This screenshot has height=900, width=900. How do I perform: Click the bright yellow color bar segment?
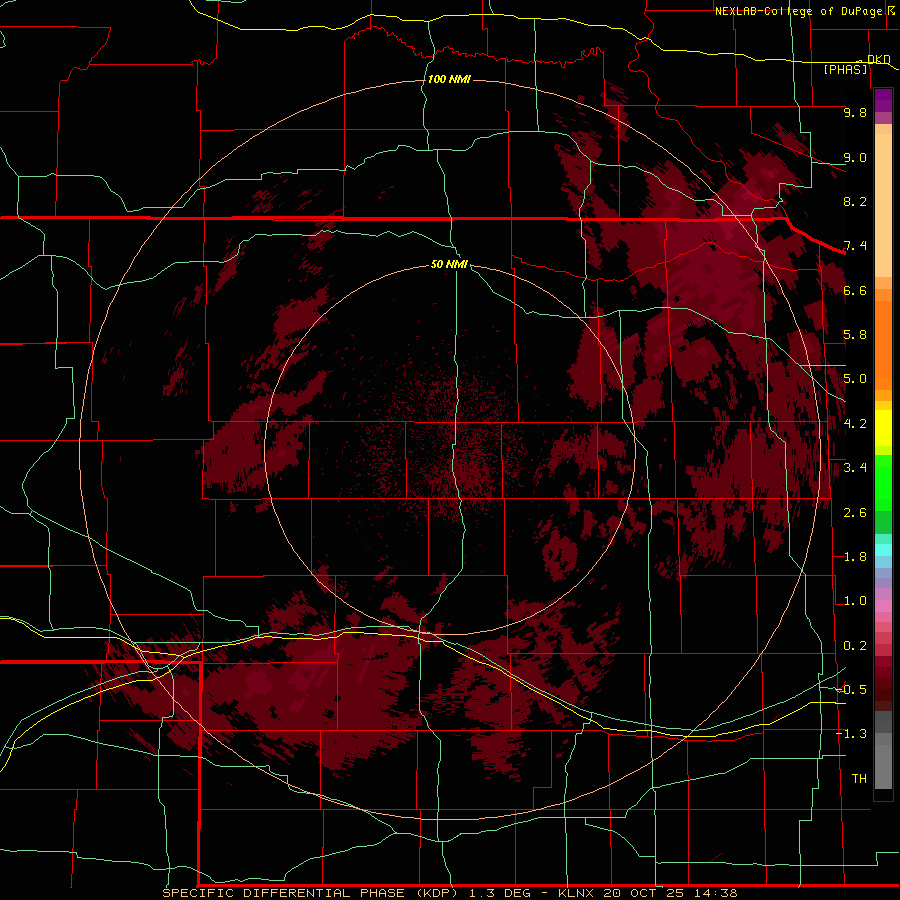click(x=883, y=428)
